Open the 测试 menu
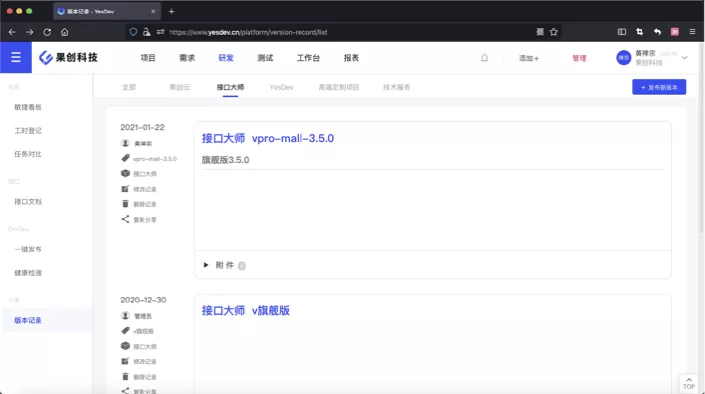705x394 pixels. [265, 58]
